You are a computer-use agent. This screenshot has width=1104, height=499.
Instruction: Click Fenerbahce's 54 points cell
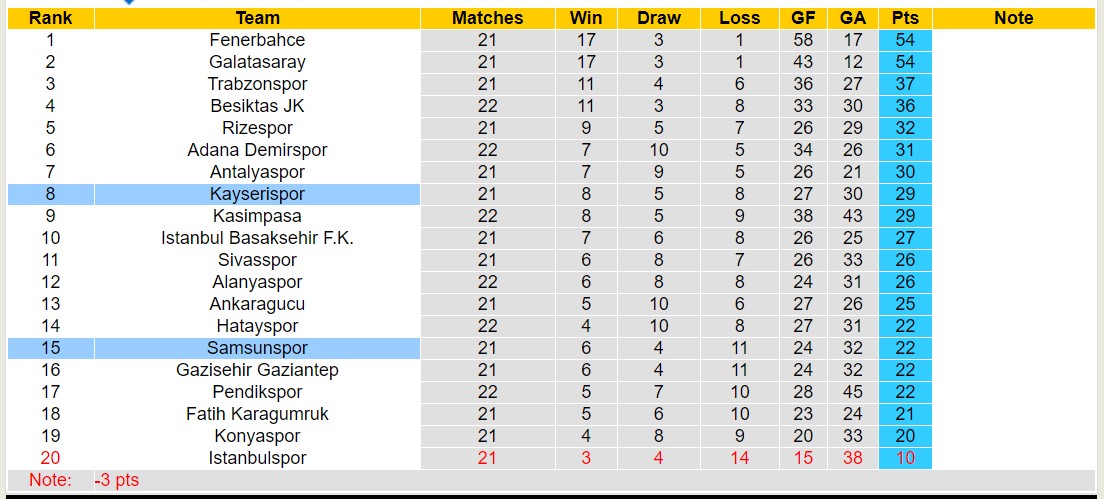[x=905, y=40]
